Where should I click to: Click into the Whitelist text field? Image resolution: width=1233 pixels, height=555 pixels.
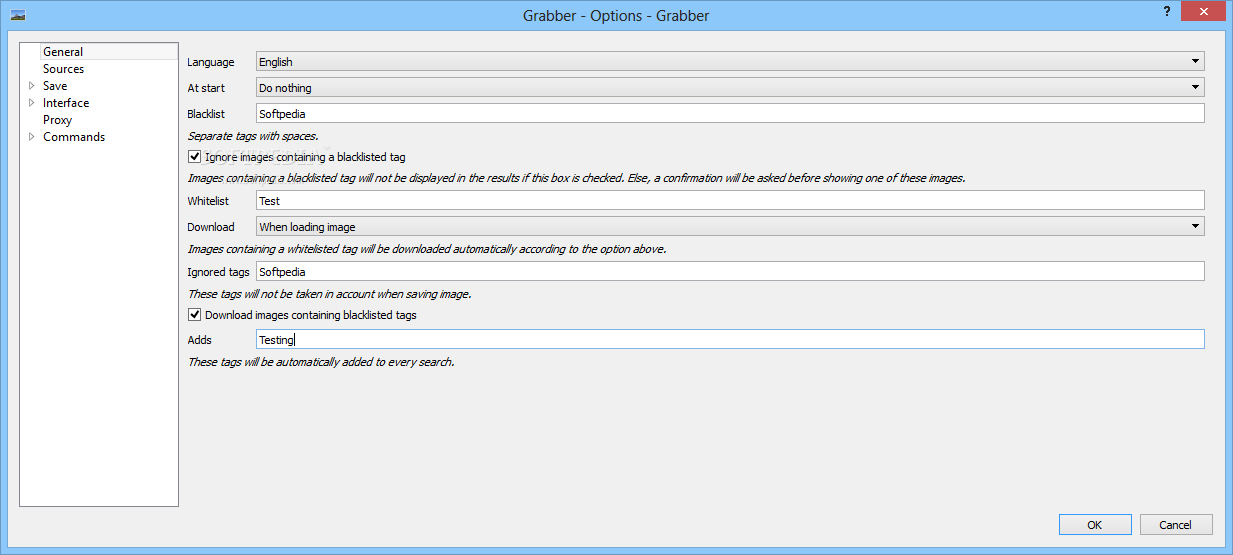coord(730,201)
